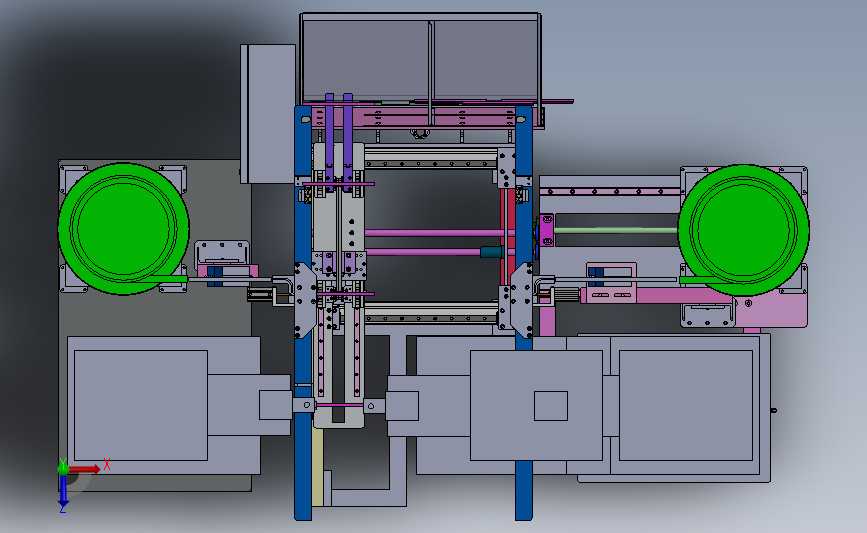
Task: Select the right green vibratory bowl feeder
Action: pos(744,230)
